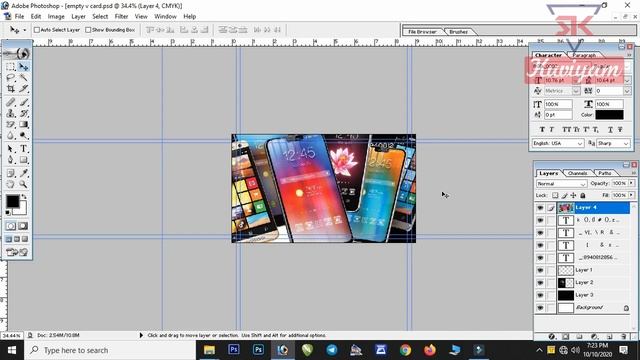This screenshot has width=640, height=360.
Task: Open the Fill slider arrow
Action: [x=632, y=196]
